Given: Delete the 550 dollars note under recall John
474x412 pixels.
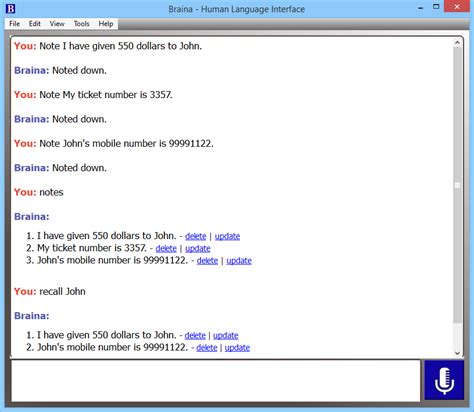Looking at the screenshot, I should tap(195, 336).
